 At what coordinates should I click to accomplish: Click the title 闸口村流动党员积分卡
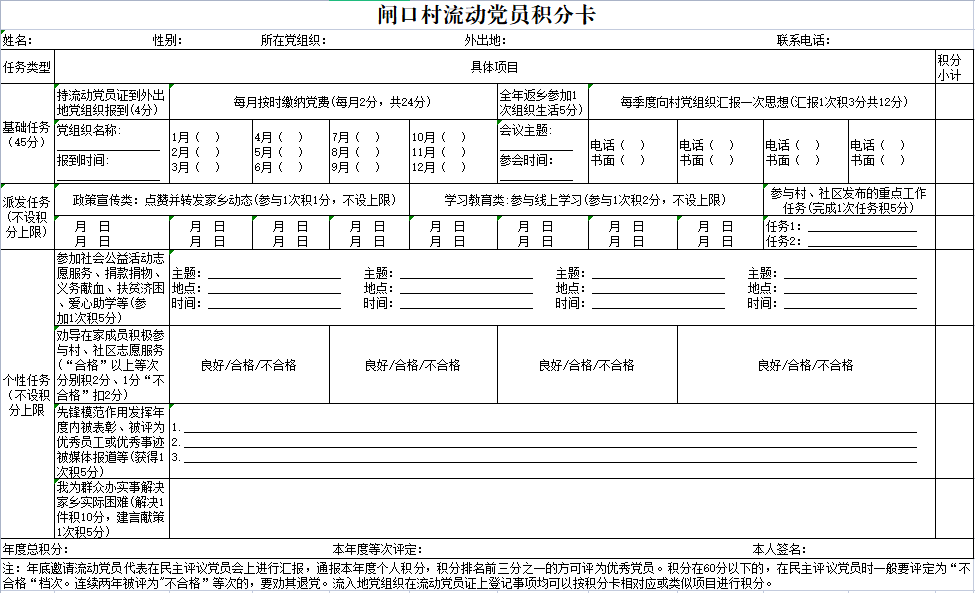[x=487, y=16]
